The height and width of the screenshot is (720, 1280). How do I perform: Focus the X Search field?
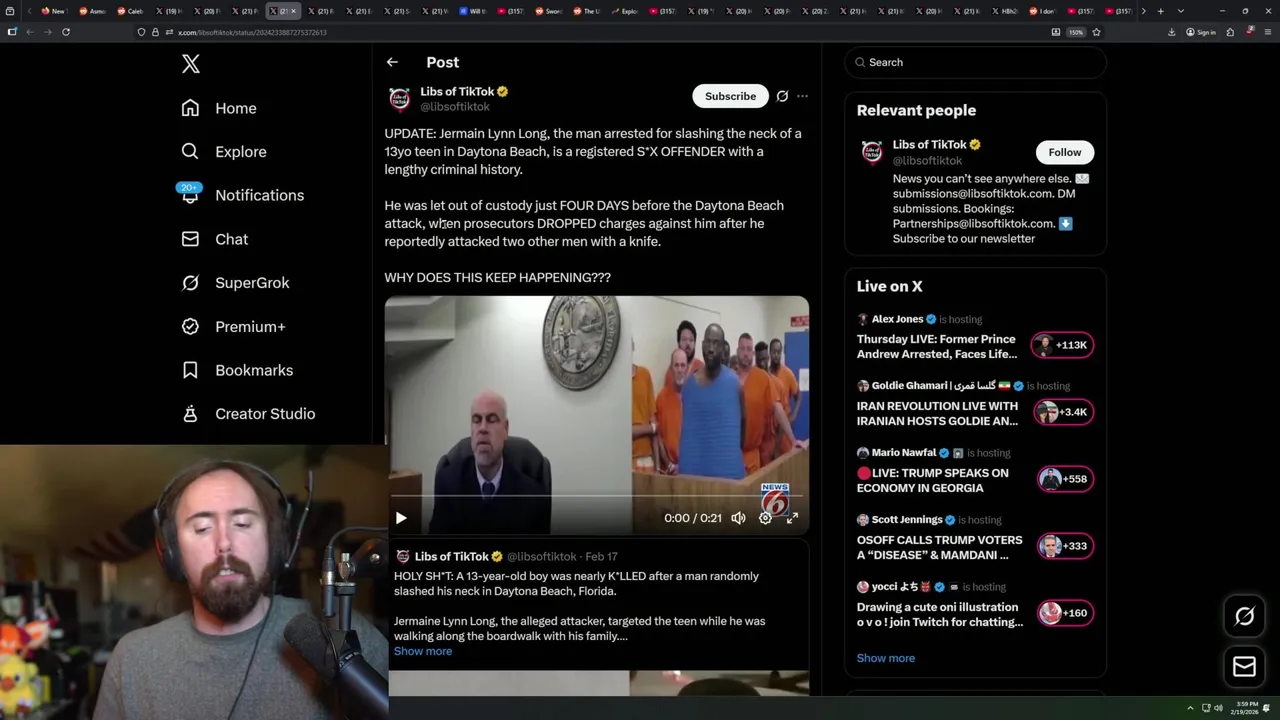click(x=976, y=62)
